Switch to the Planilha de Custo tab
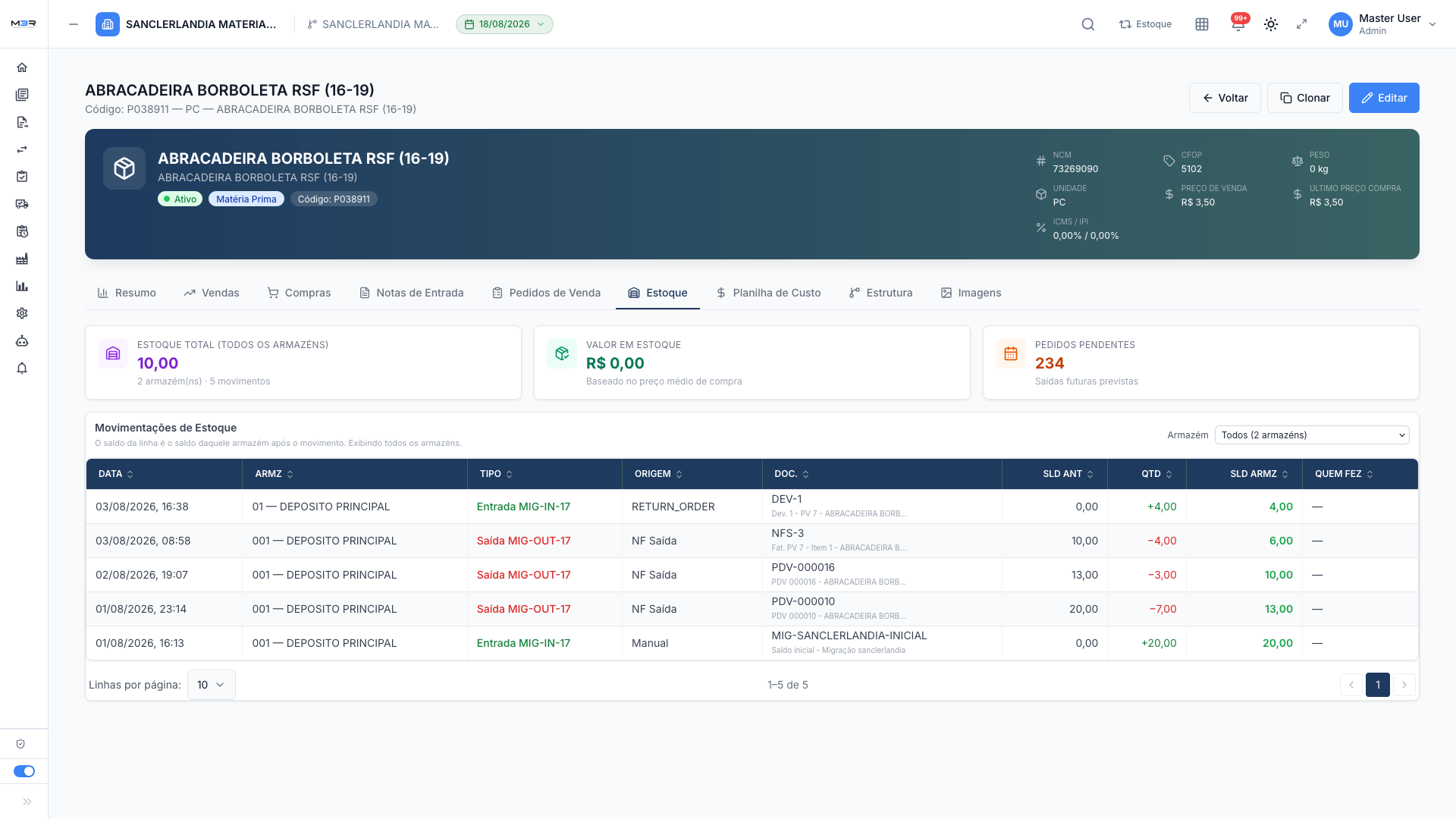The height and width of the screenshot is (819, 1456). coord(768,293)
